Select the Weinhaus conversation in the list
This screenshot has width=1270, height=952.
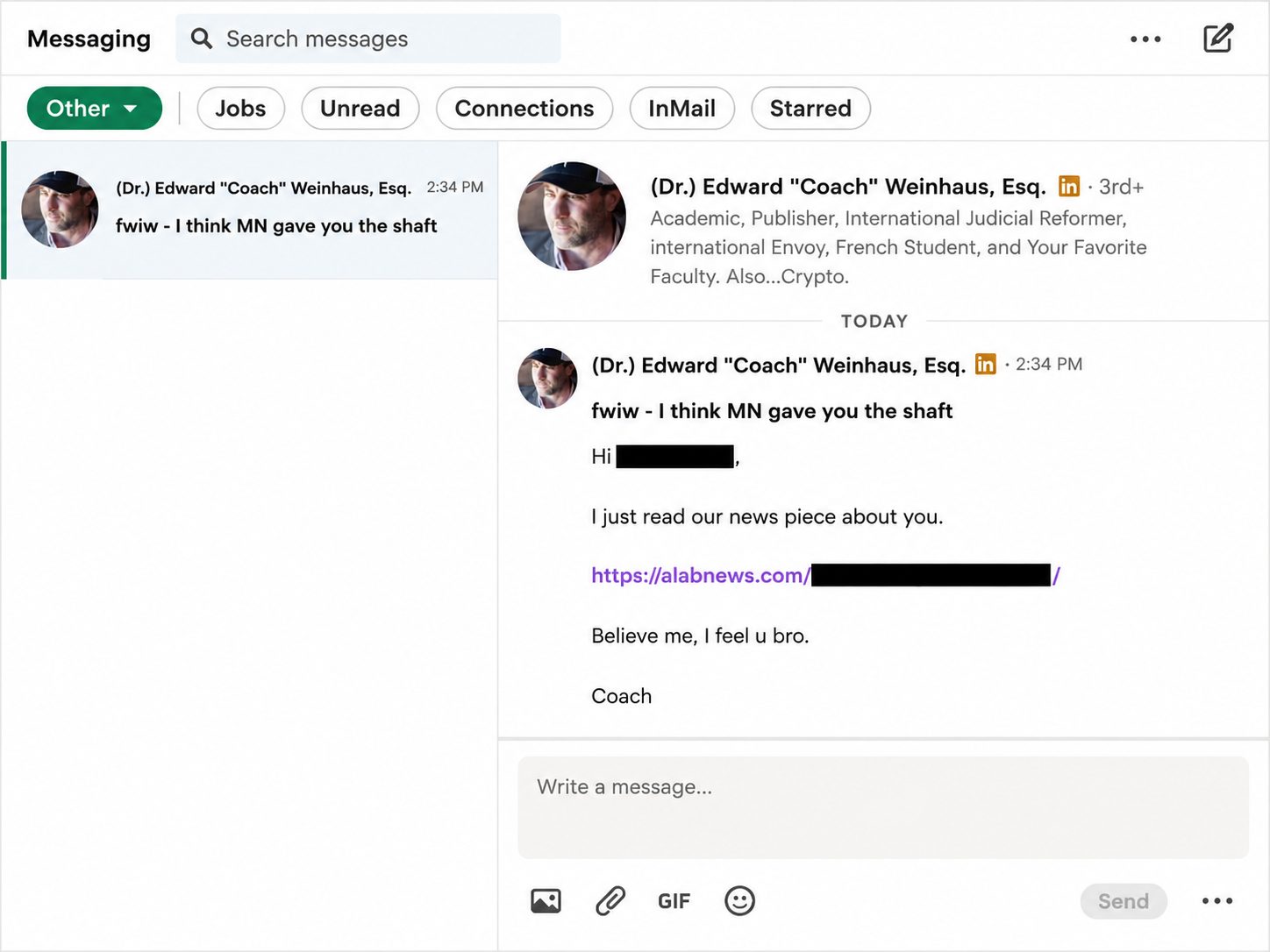click(x=251, y=210)
